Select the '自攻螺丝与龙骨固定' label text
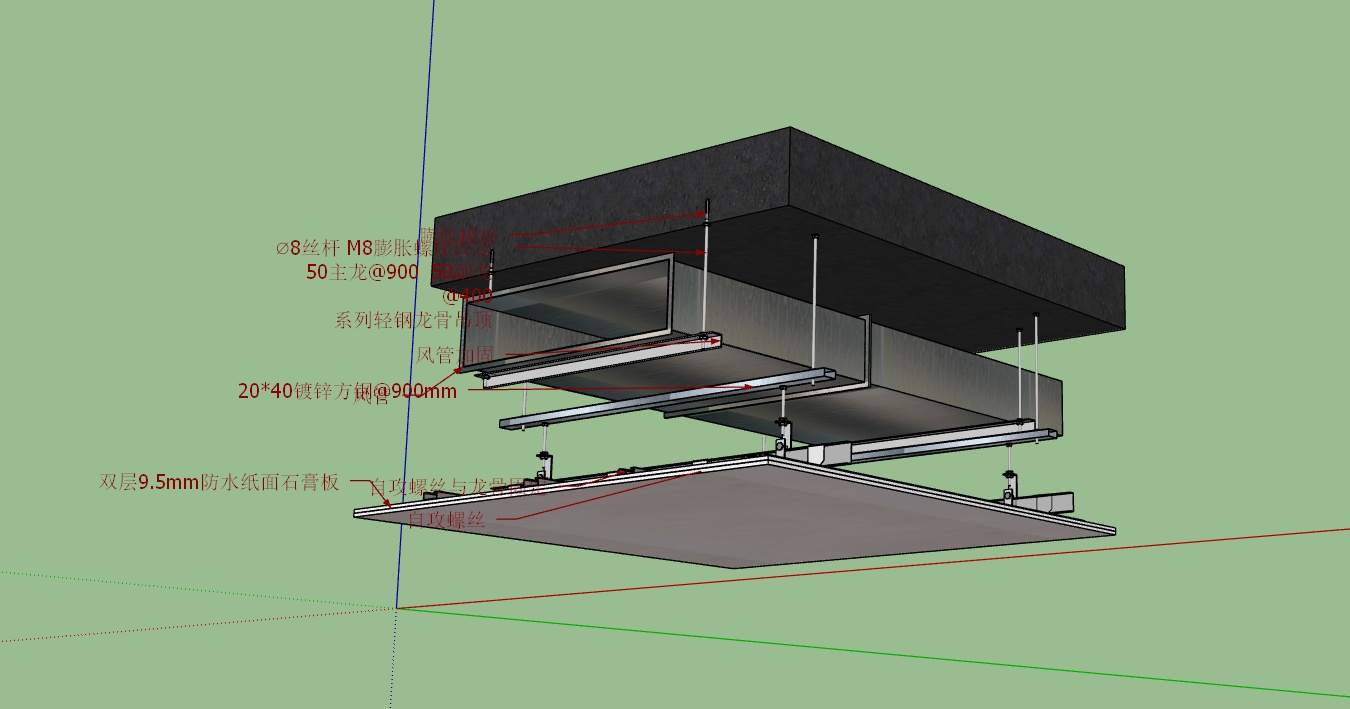This screenshot has width=1350, height=709. point(457,488)
